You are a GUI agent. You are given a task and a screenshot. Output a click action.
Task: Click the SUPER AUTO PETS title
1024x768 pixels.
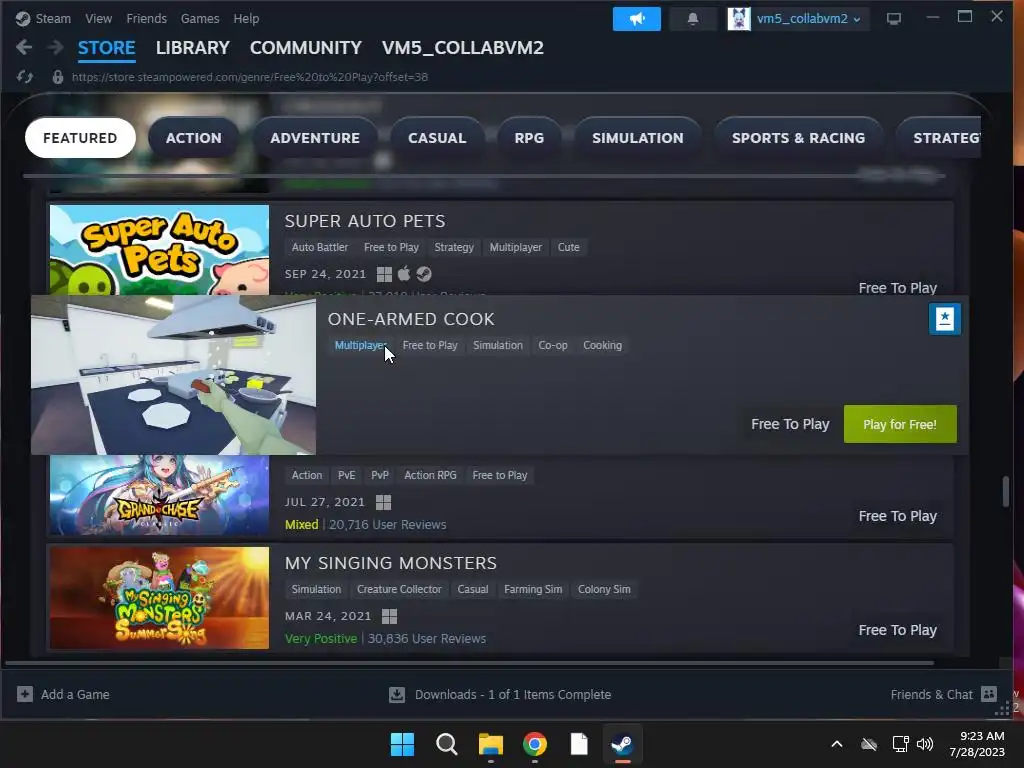point(365,221)
